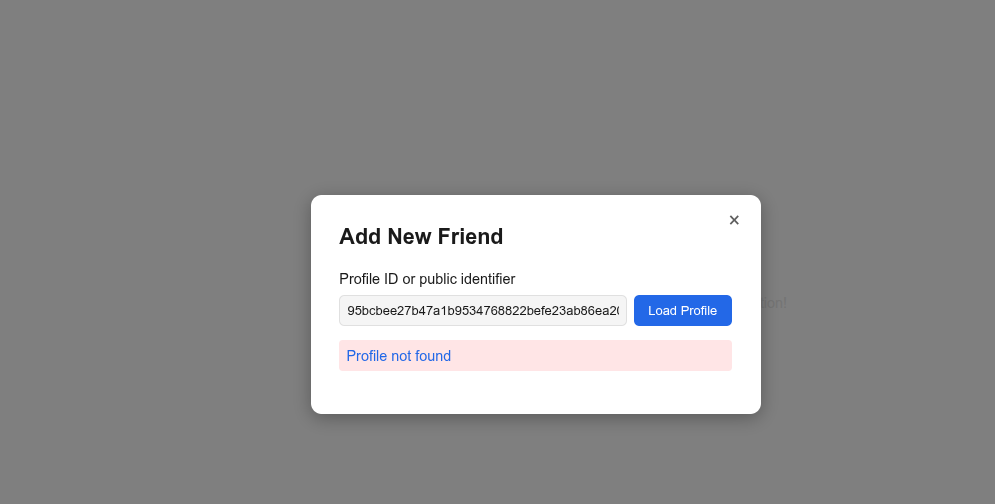Click the Profile ID or public identifier label
The image size is (995, 504).
pos(427,279)
